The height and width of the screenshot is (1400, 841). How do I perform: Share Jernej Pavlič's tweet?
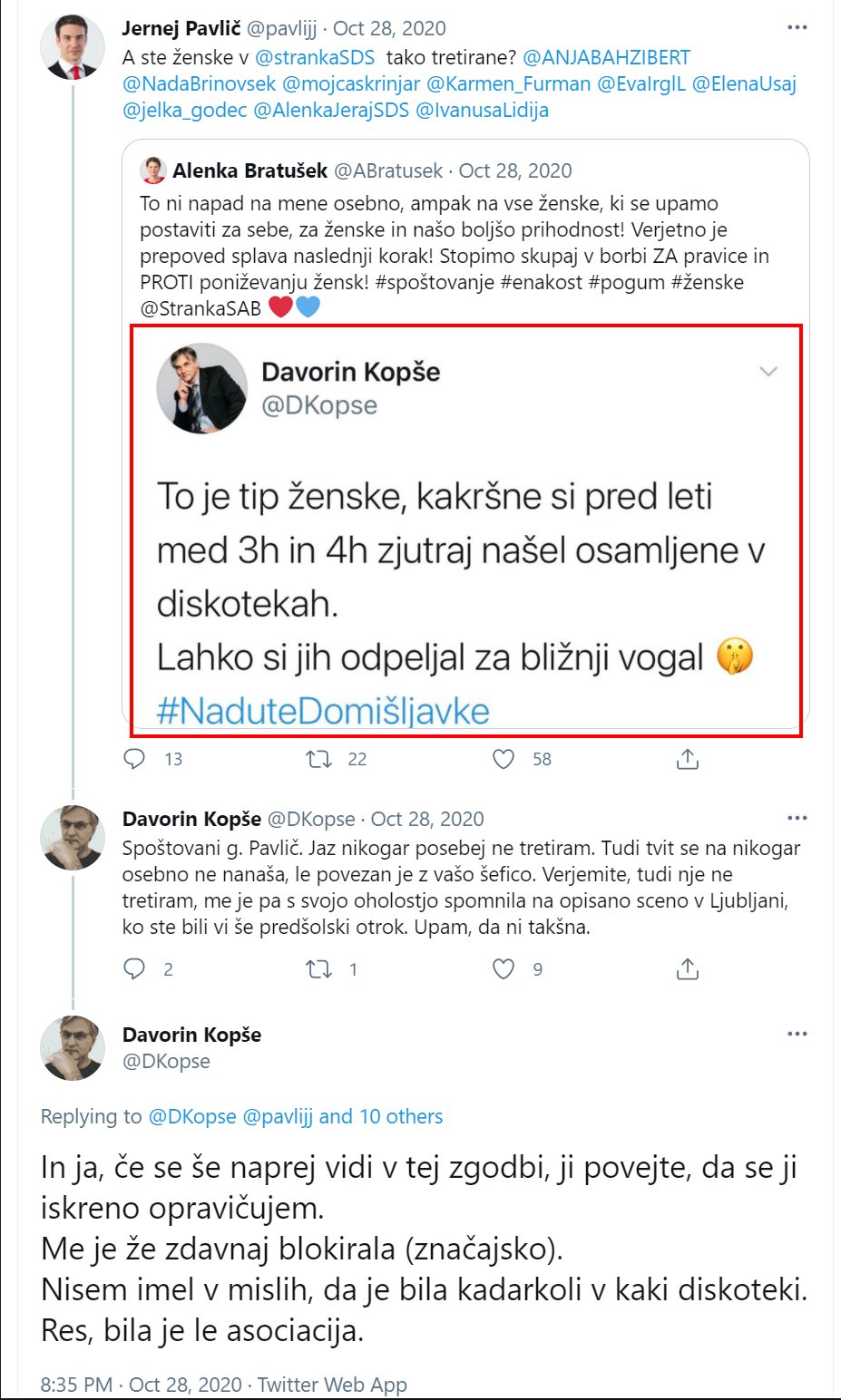688,759
